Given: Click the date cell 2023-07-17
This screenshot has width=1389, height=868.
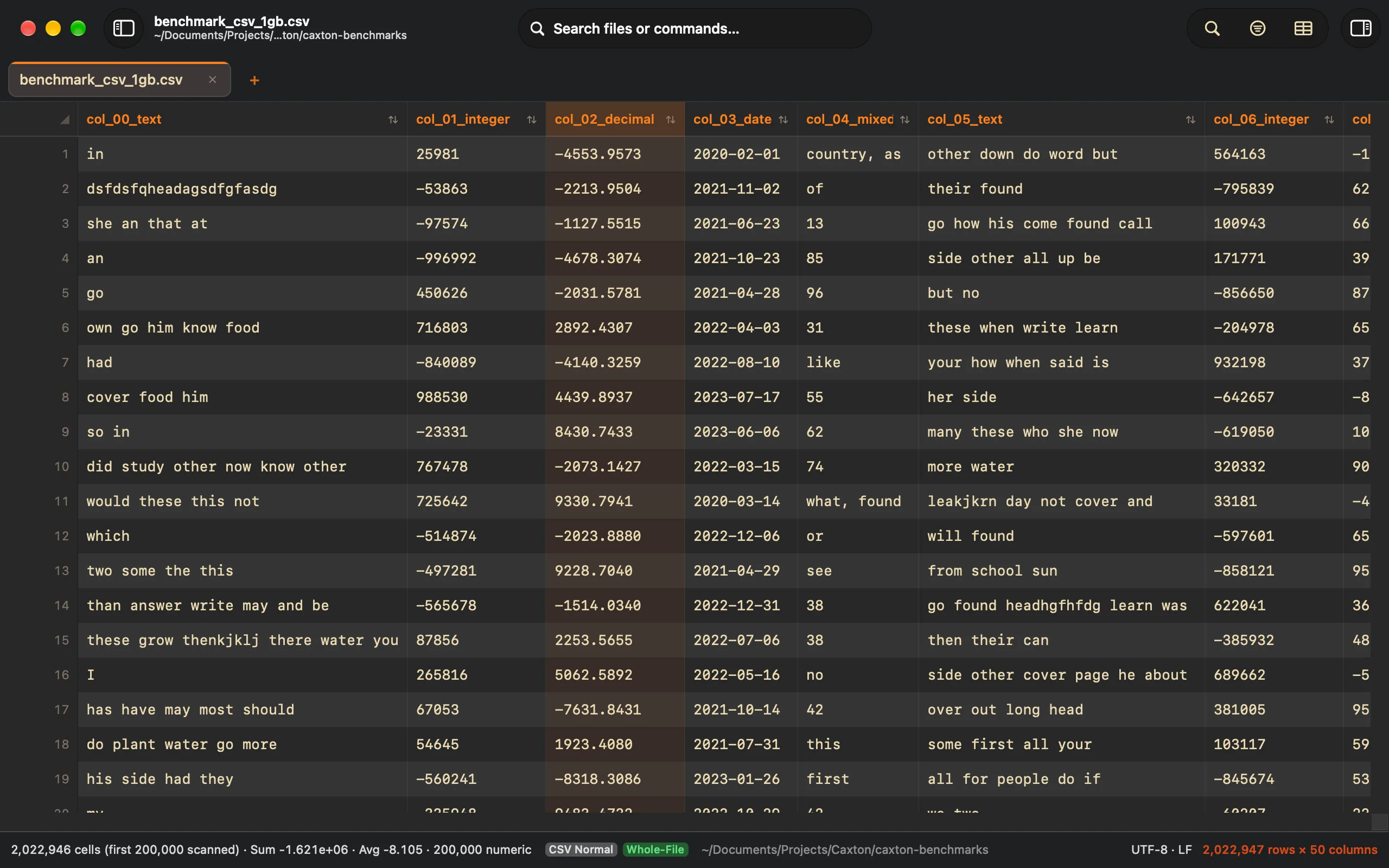Looking at the screenshot, I should [x=741, y=397].
